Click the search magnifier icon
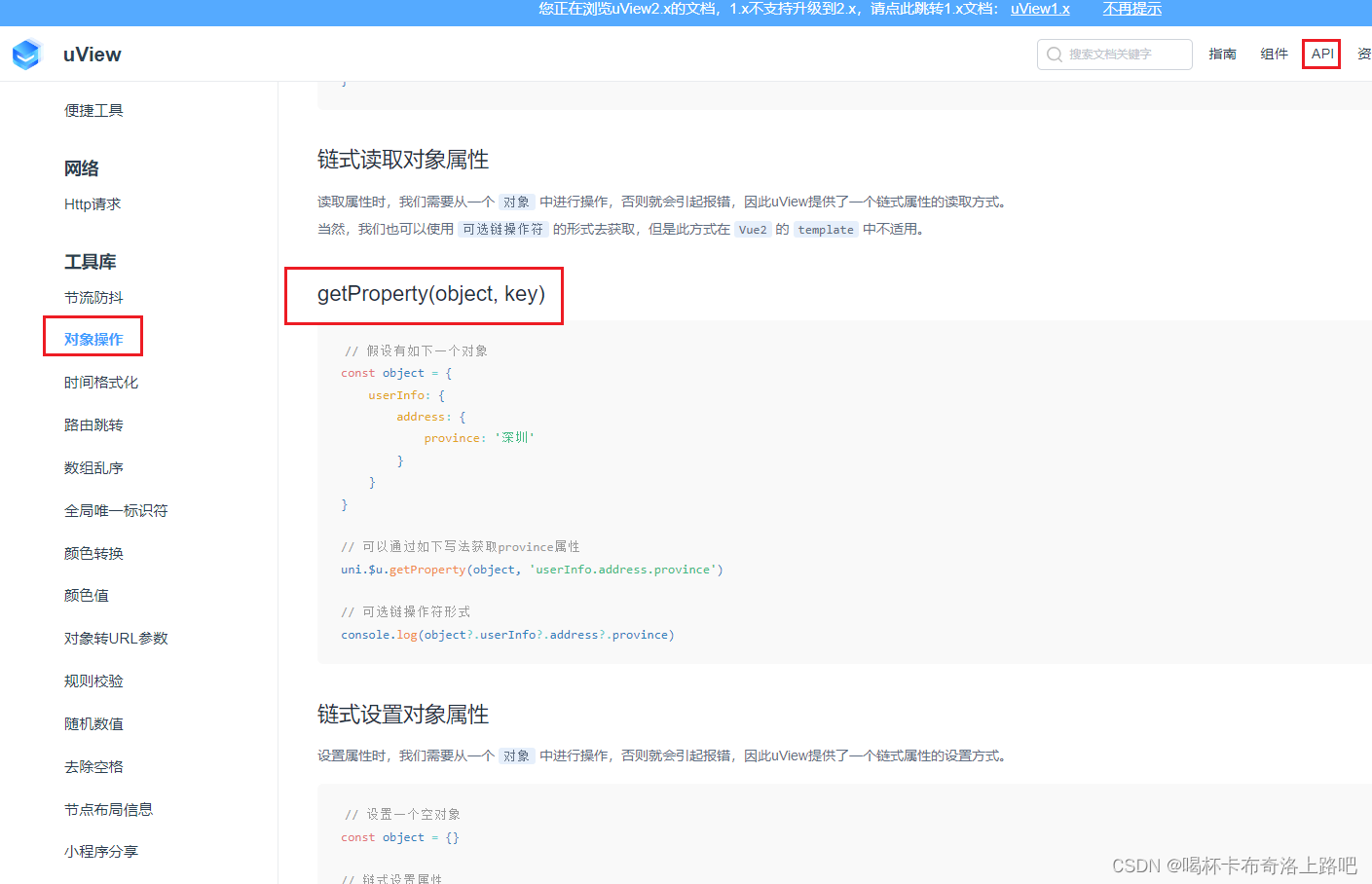This screenshot has height=884, width=1372. pos(1055,55)
